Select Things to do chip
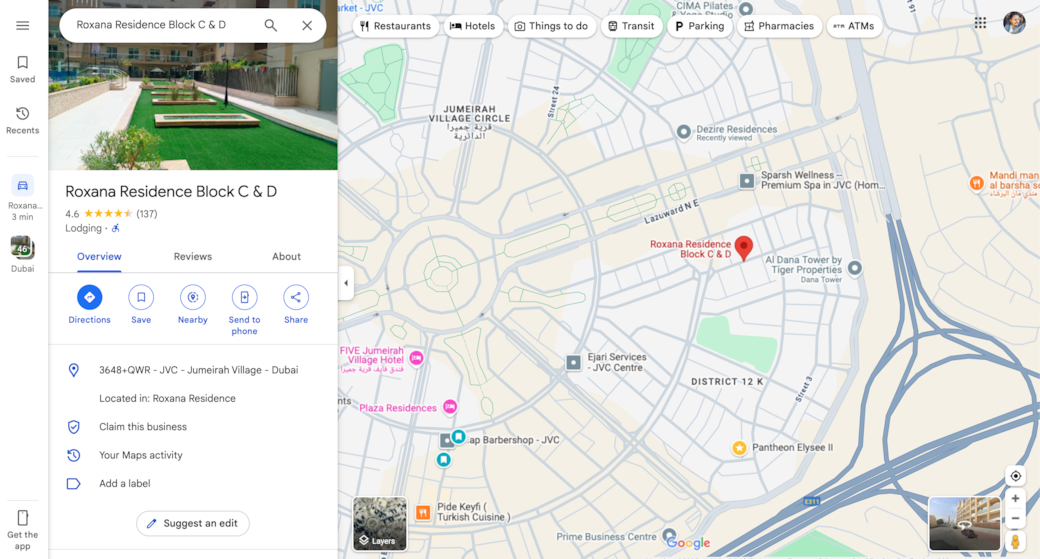This screenshot has width=1040, height=559. 551,26
